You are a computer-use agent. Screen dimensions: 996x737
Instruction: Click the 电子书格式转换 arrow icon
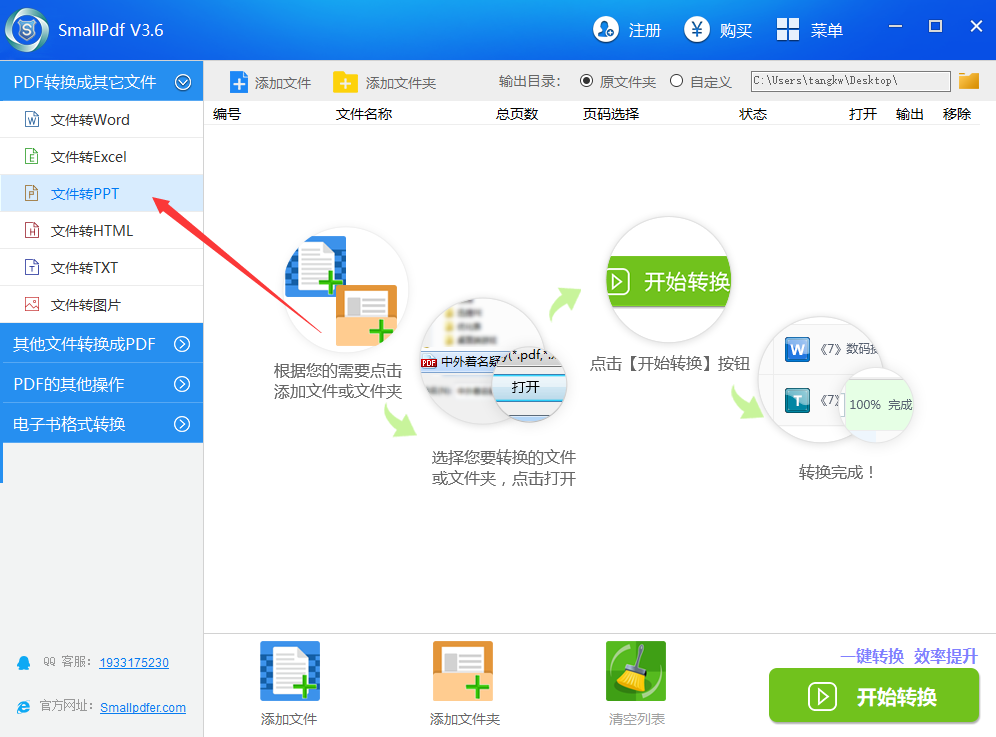click(182, 424)
